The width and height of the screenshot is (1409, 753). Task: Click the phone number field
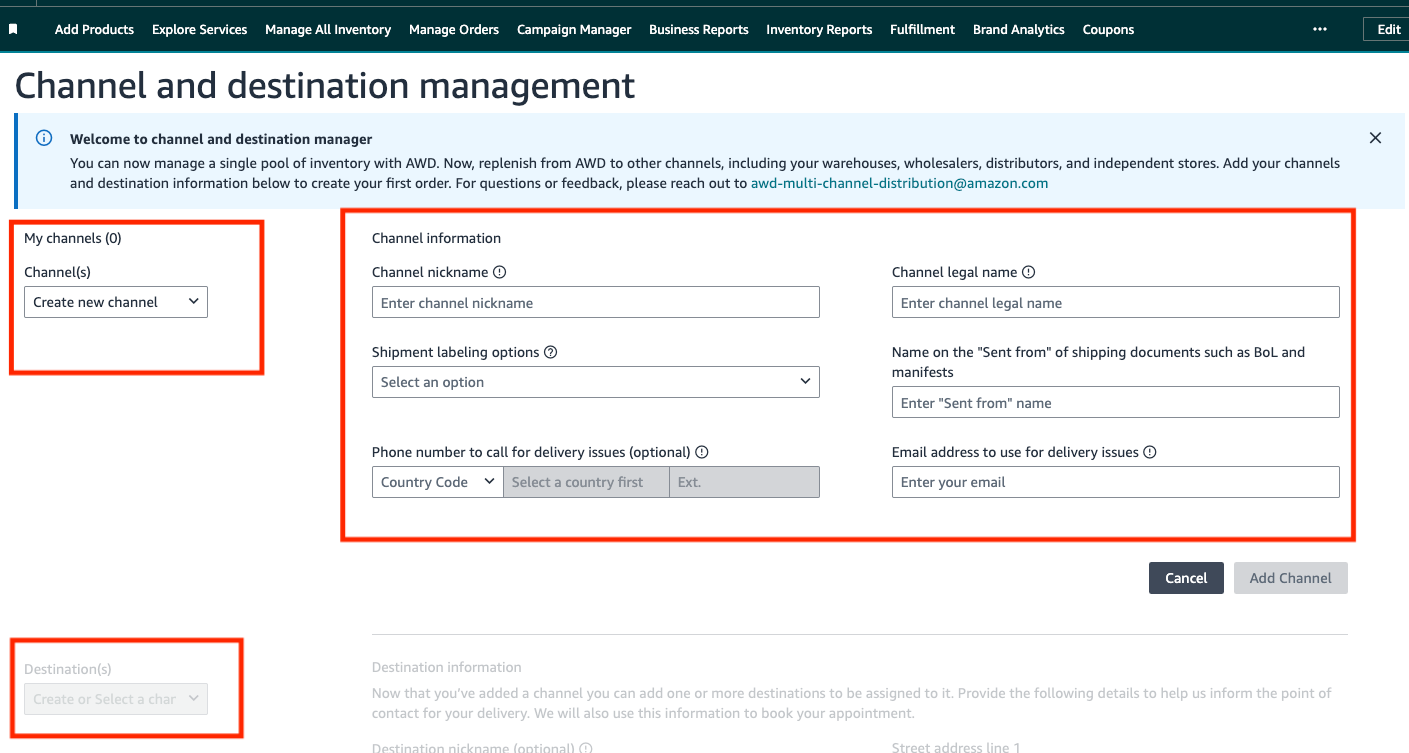pos(586,482)
